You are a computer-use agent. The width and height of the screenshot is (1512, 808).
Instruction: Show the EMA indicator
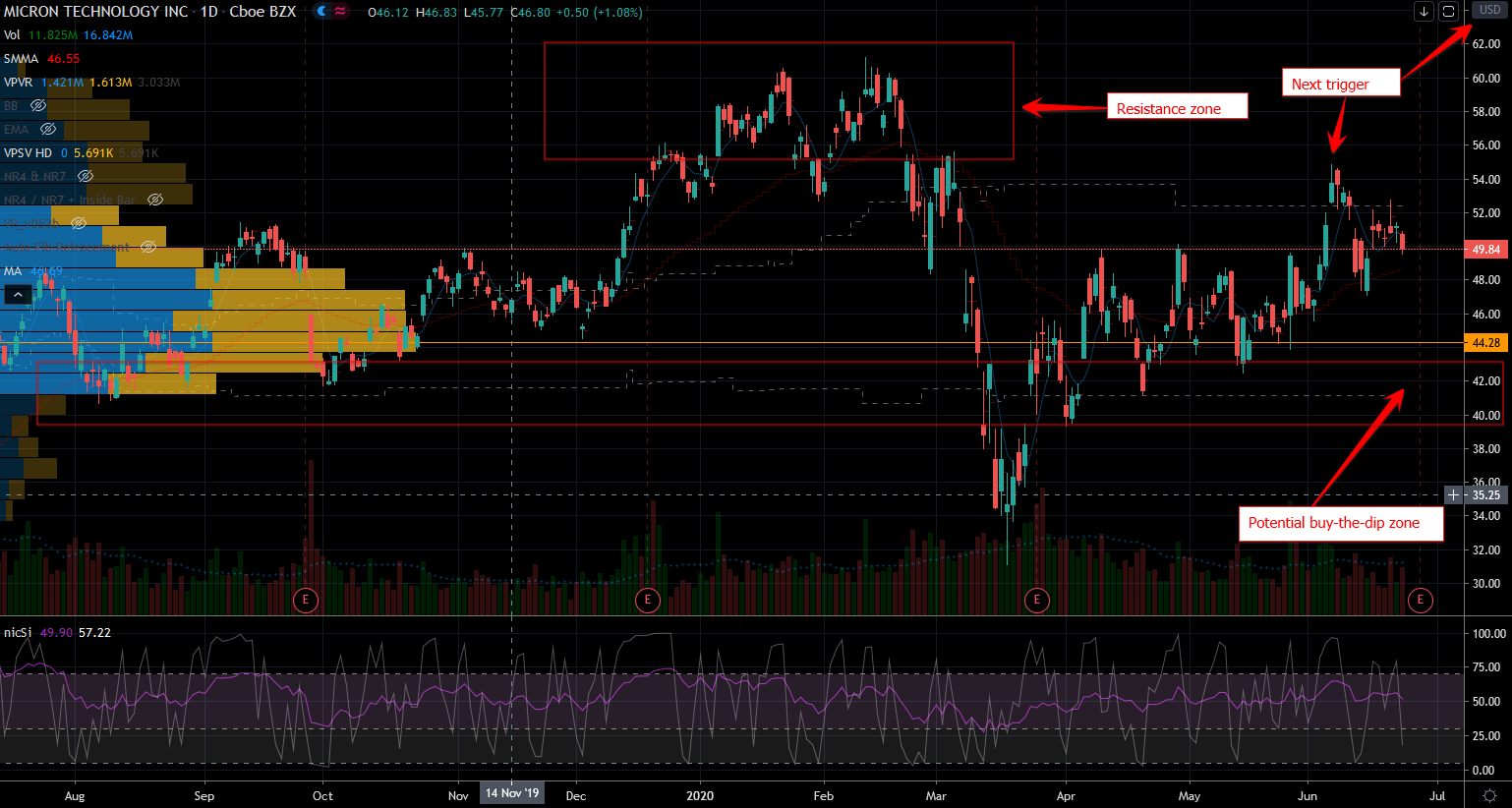[48, 129]
